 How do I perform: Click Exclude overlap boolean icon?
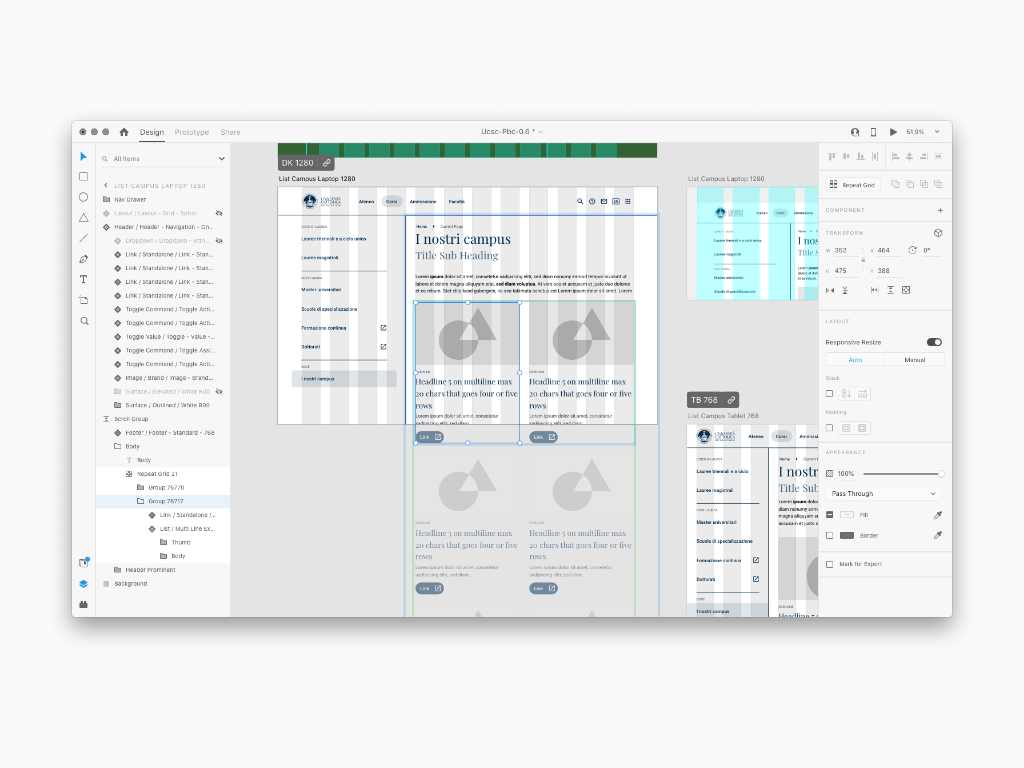coord(938,184)
